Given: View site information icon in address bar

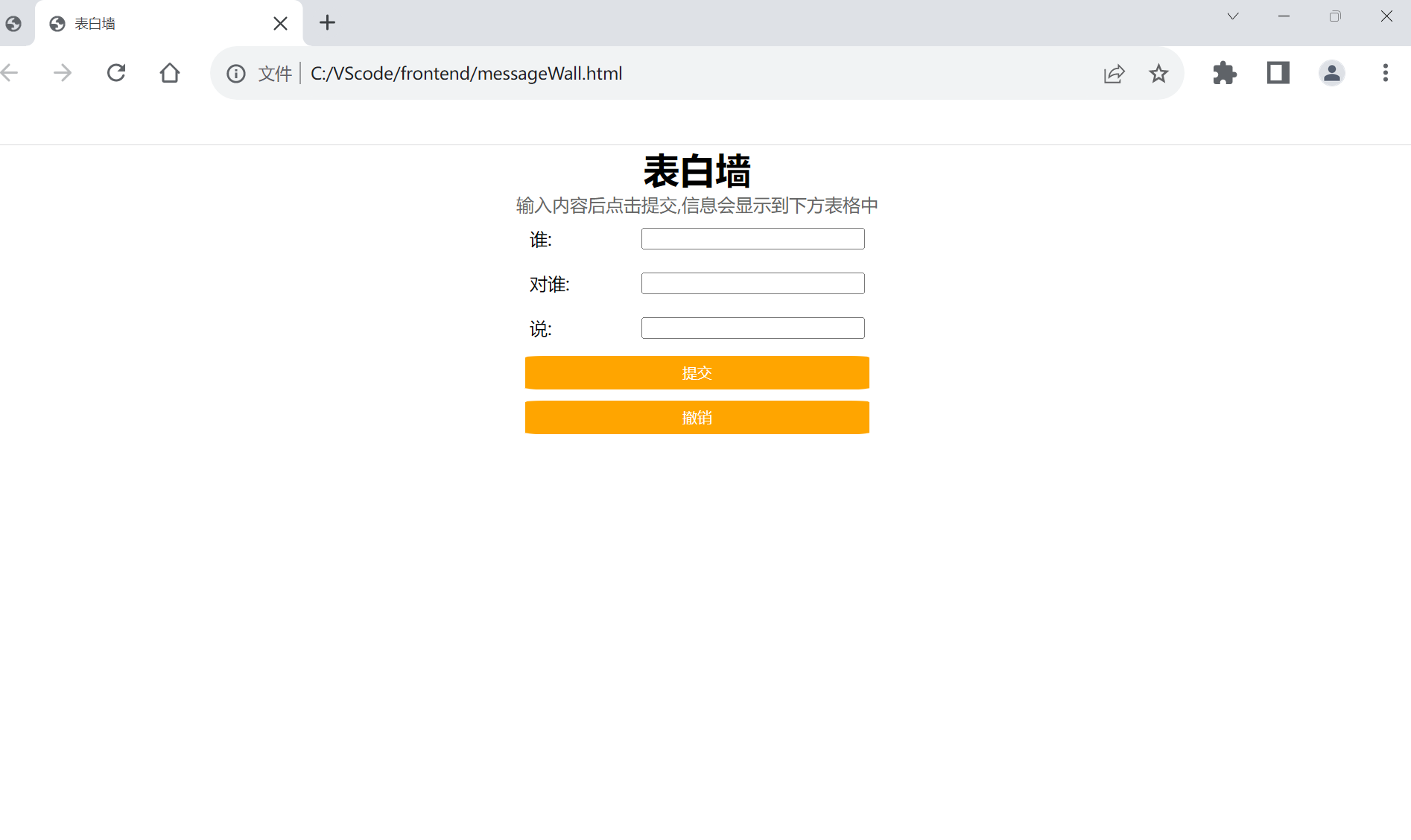Looking at the screenshot, I should click(x=236, y=74).
